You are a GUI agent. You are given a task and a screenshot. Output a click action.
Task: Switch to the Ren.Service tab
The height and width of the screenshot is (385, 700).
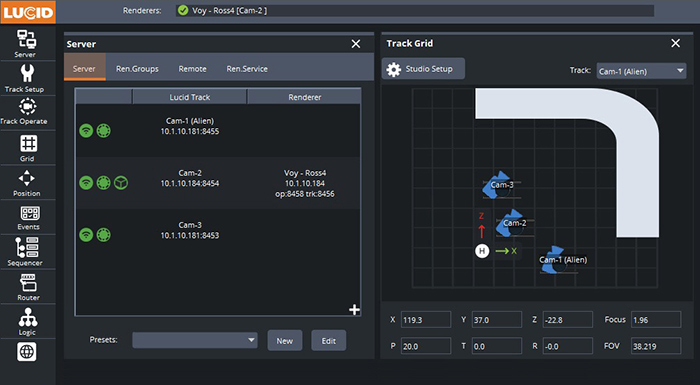coord(247,69)
